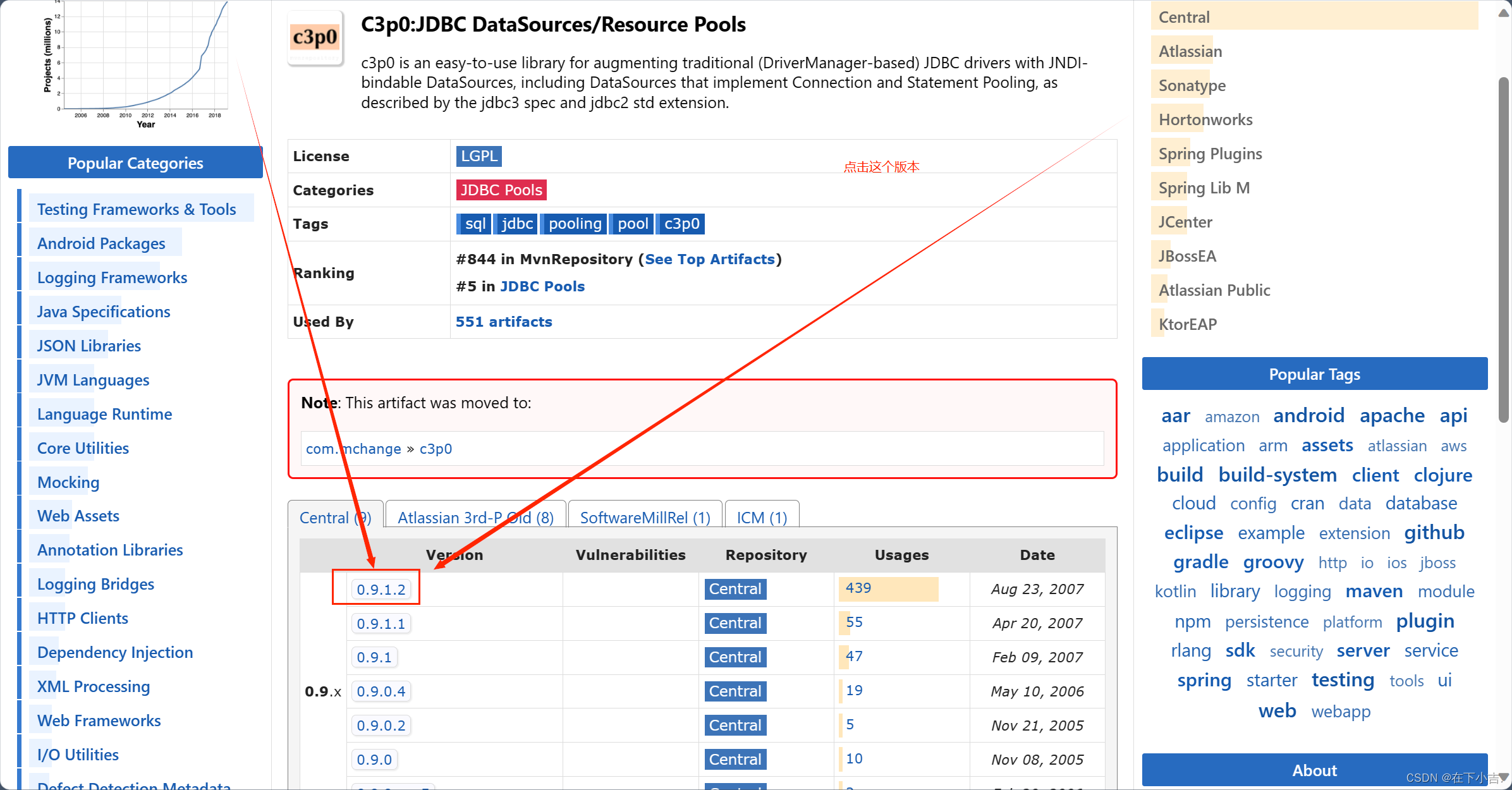The width and height of the screenshot is (1512, 790).
Task: Open the maven popular tag
Action: (1374, 591)
